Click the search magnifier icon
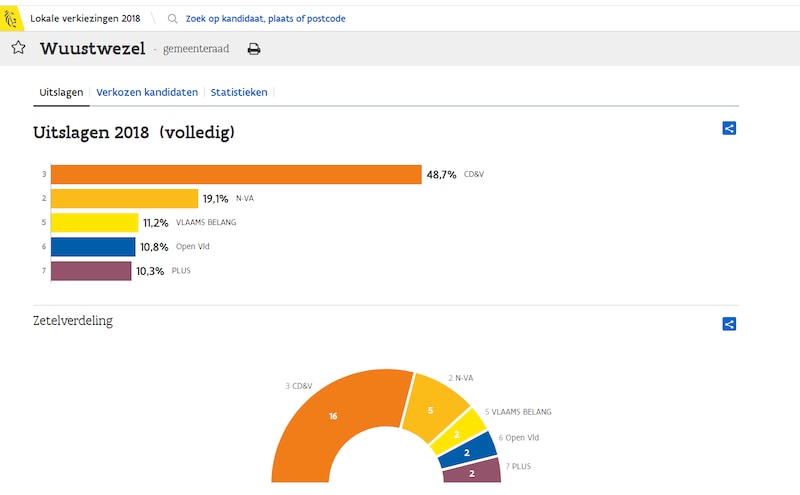 pyautogui.click(x=172, y=19)
